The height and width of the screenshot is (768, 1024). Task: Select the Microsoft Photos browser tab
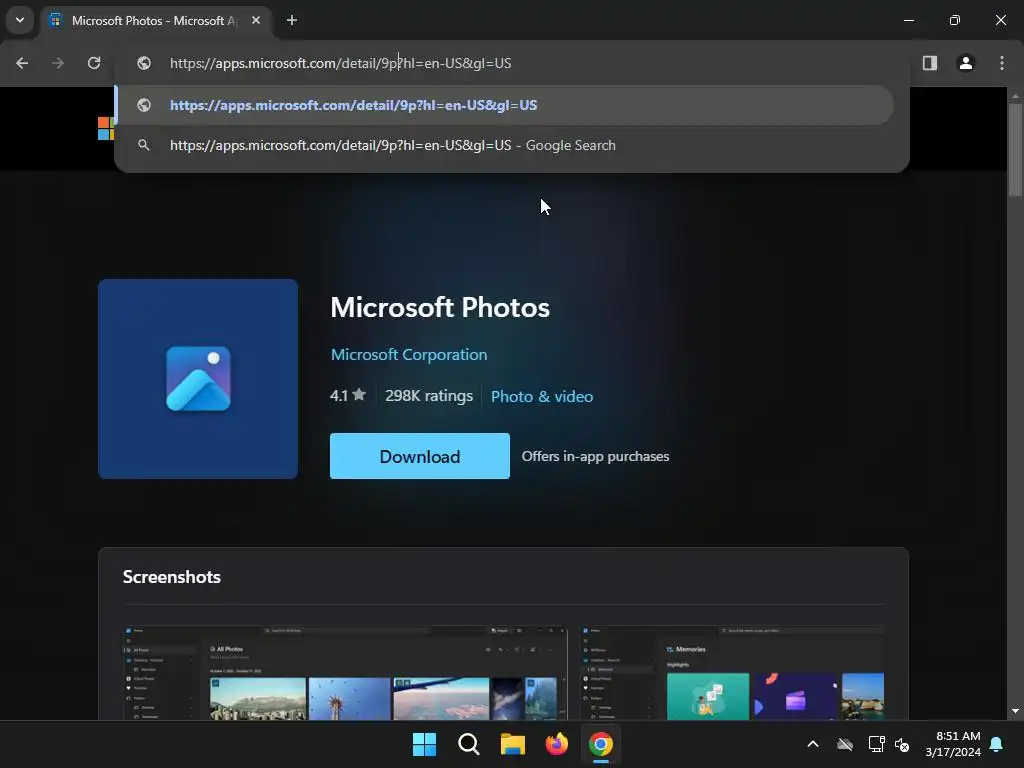pyautogui.click(x=155, y=21)
